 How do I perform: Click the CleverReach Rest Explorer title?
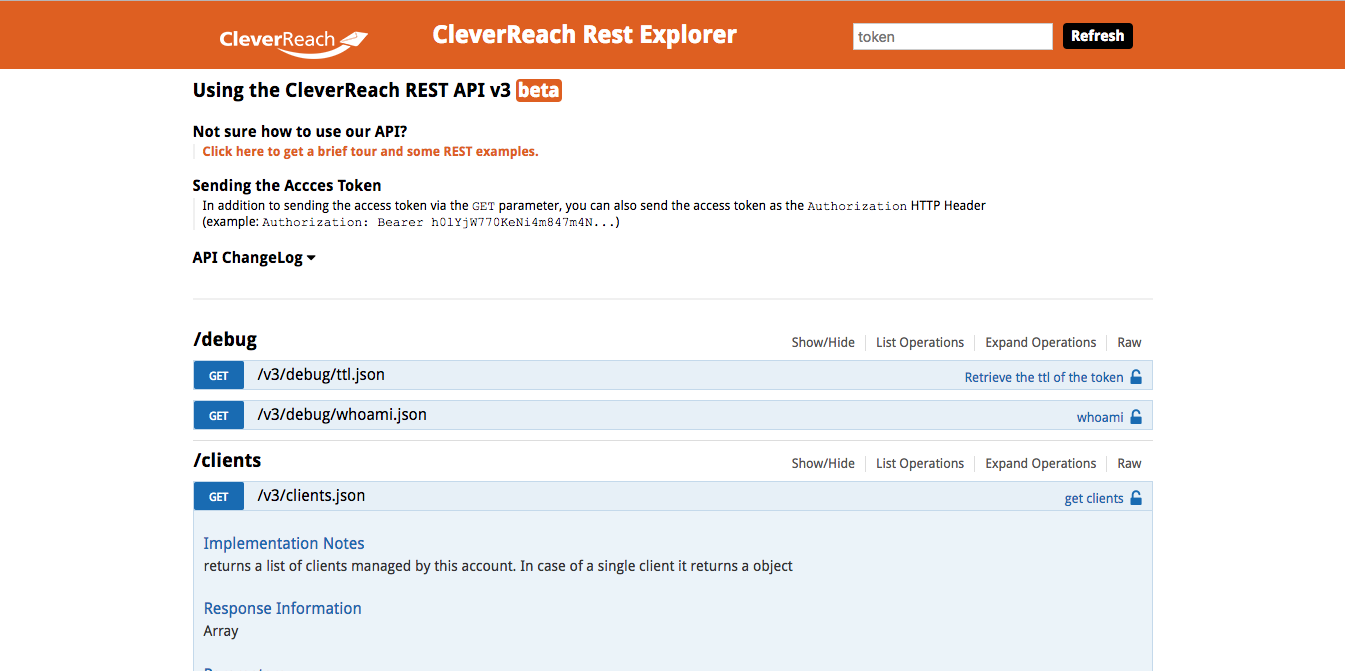click(x=585, y=35)
